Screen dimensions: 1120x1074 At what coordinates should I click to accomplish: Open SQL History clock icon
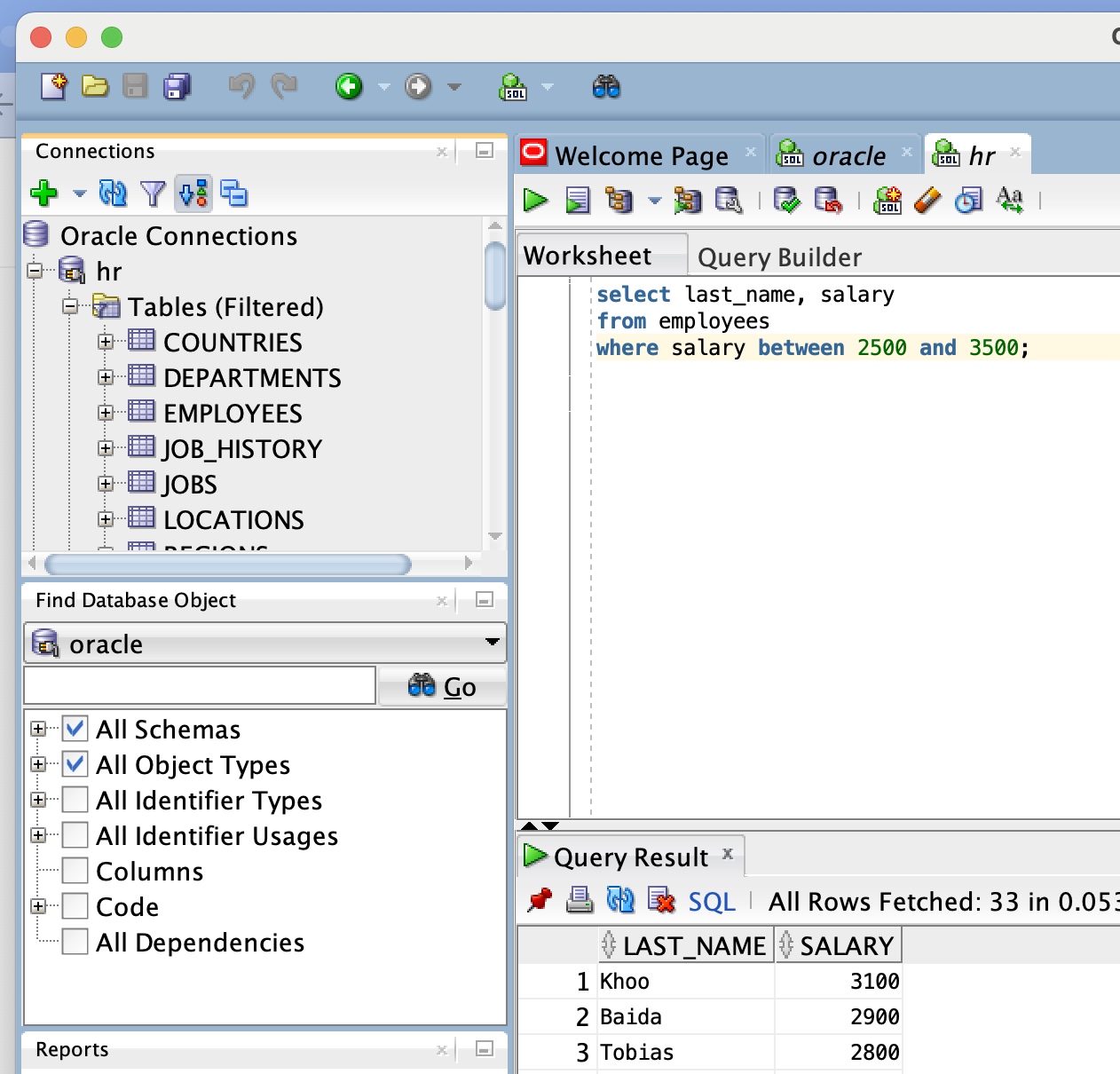[968, 201]
